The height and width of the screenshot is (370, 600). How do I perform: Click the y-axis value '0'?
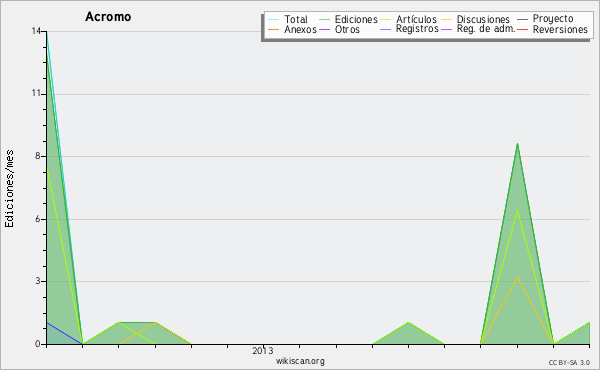pos(38,344)
